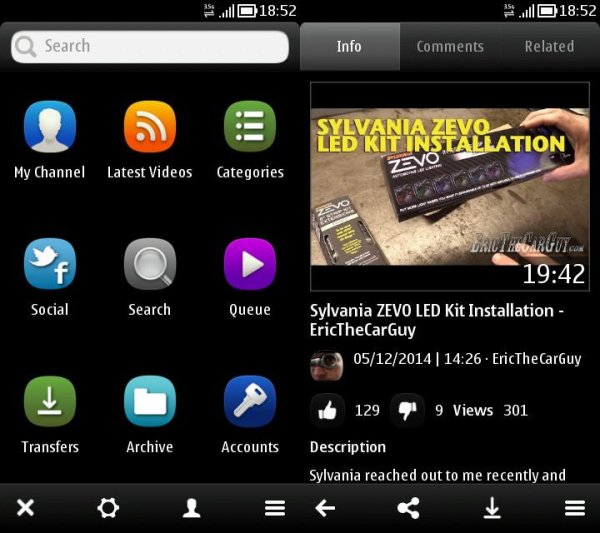Image resolution: width=600 pixels, height=533 pixels.
Task: Open the EricTheCarGuy uploader name
Action: (537, 359)
